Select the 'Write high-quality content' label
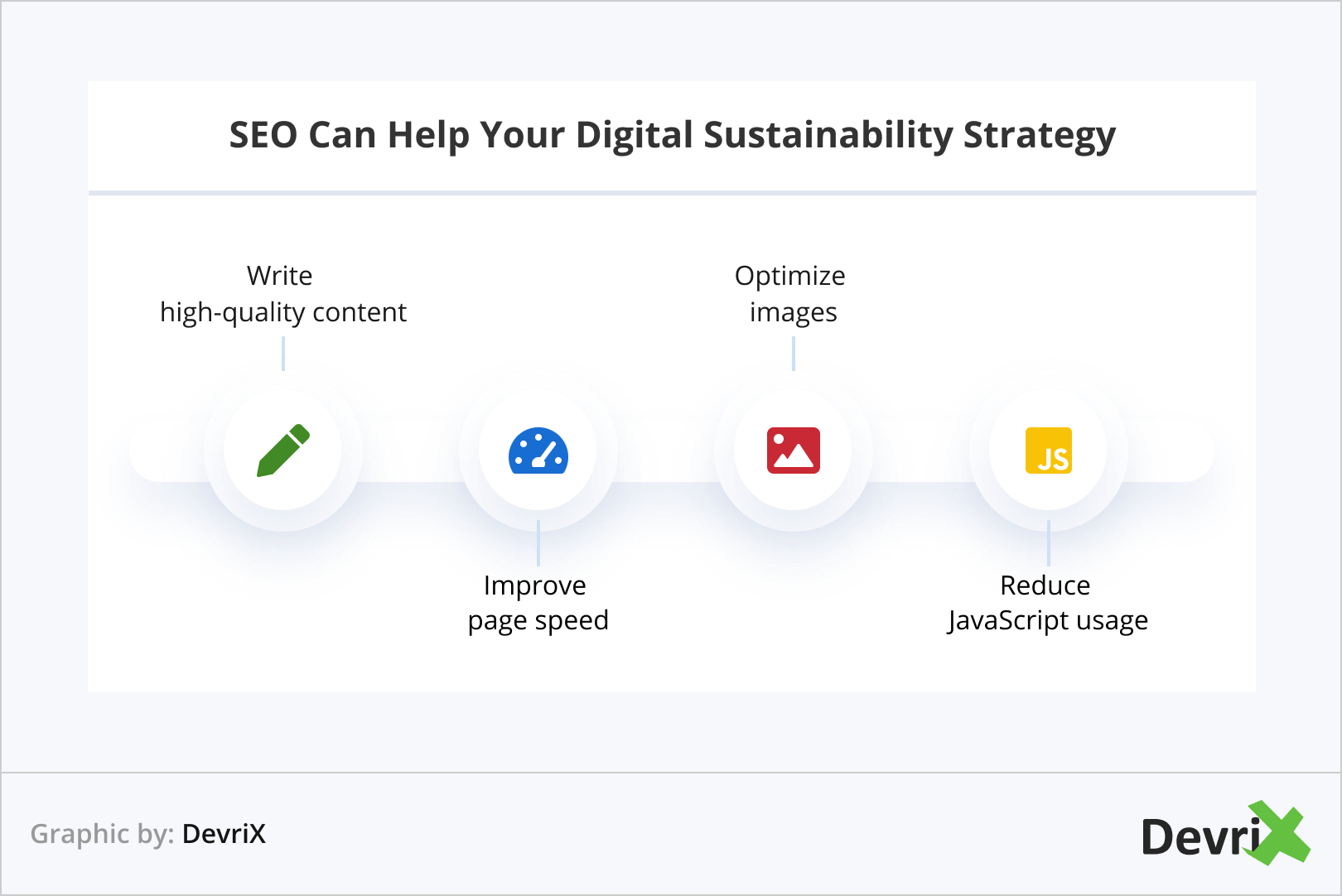This screenshot has width=1342, height=896. [x=283, y=294]
